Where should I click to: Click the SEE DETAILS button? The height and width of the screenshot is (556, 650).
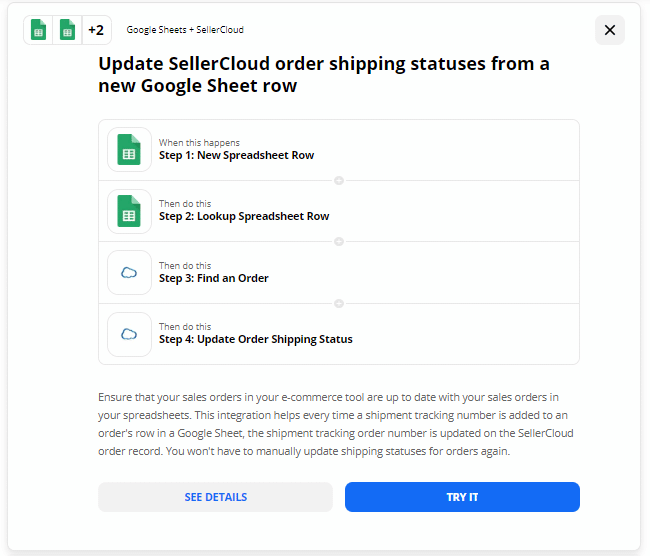click(216, 497)
